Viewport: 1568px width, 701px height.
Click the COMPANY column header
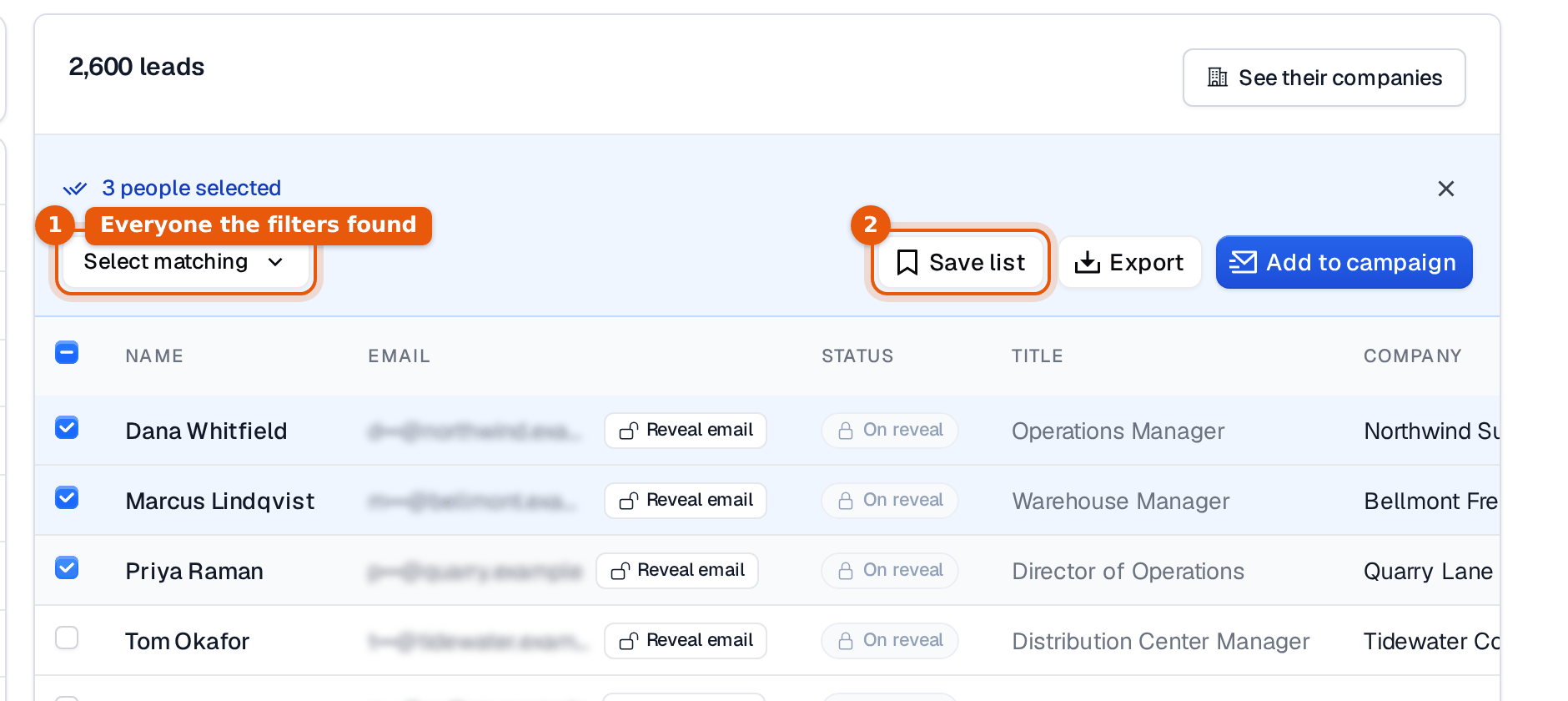pyautogui.click(x=1413, y=356)
